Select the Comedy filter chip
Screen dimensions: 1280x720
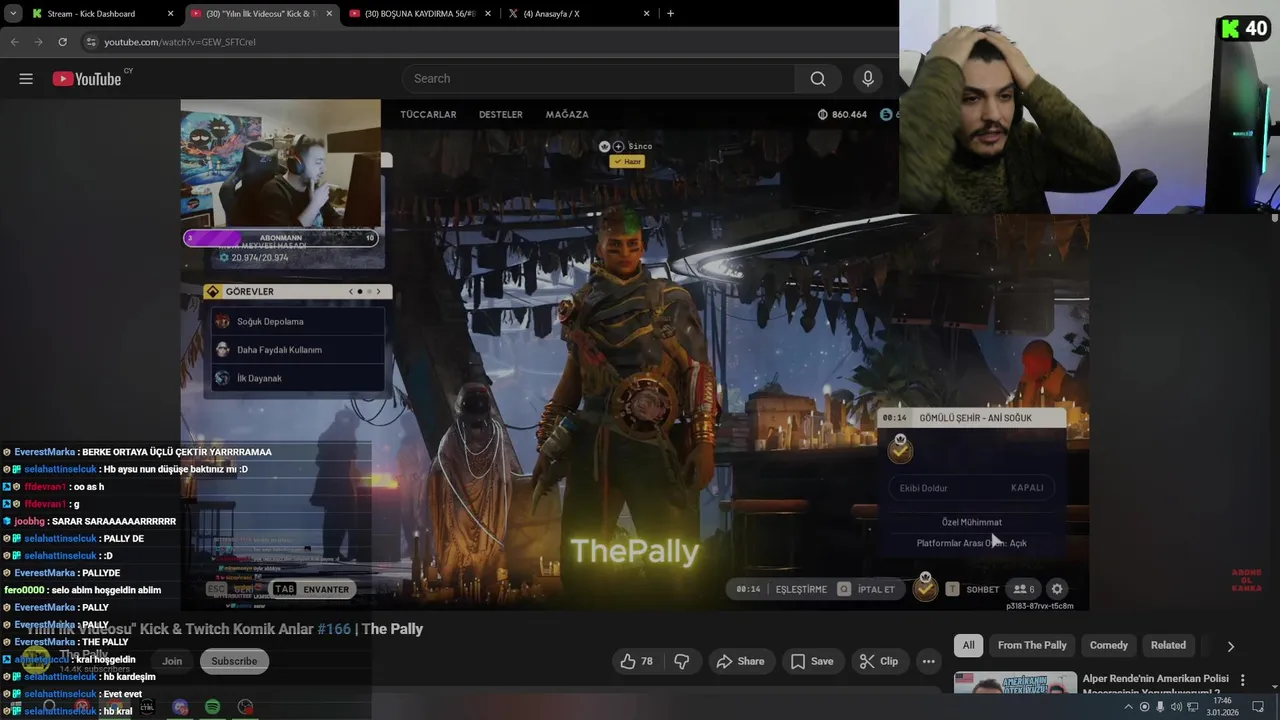1108,645
